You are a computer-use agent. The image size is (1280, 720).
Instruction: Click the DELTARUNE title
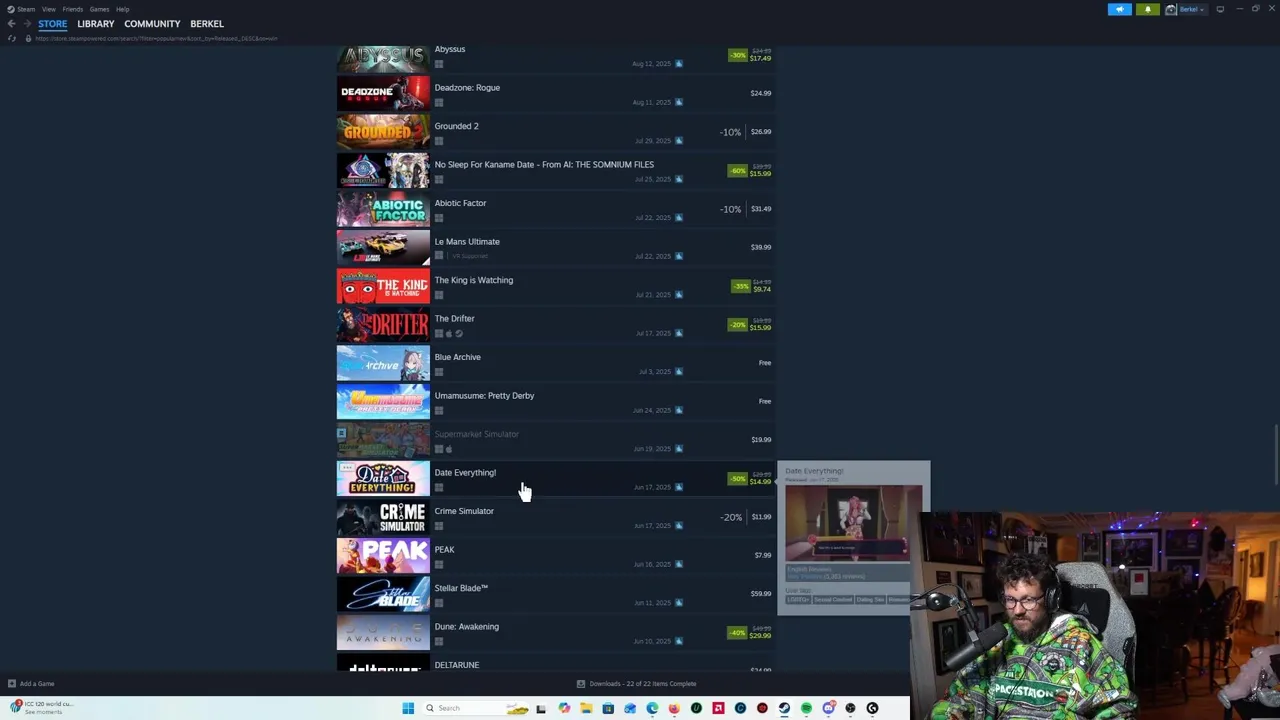click(457, 665)
